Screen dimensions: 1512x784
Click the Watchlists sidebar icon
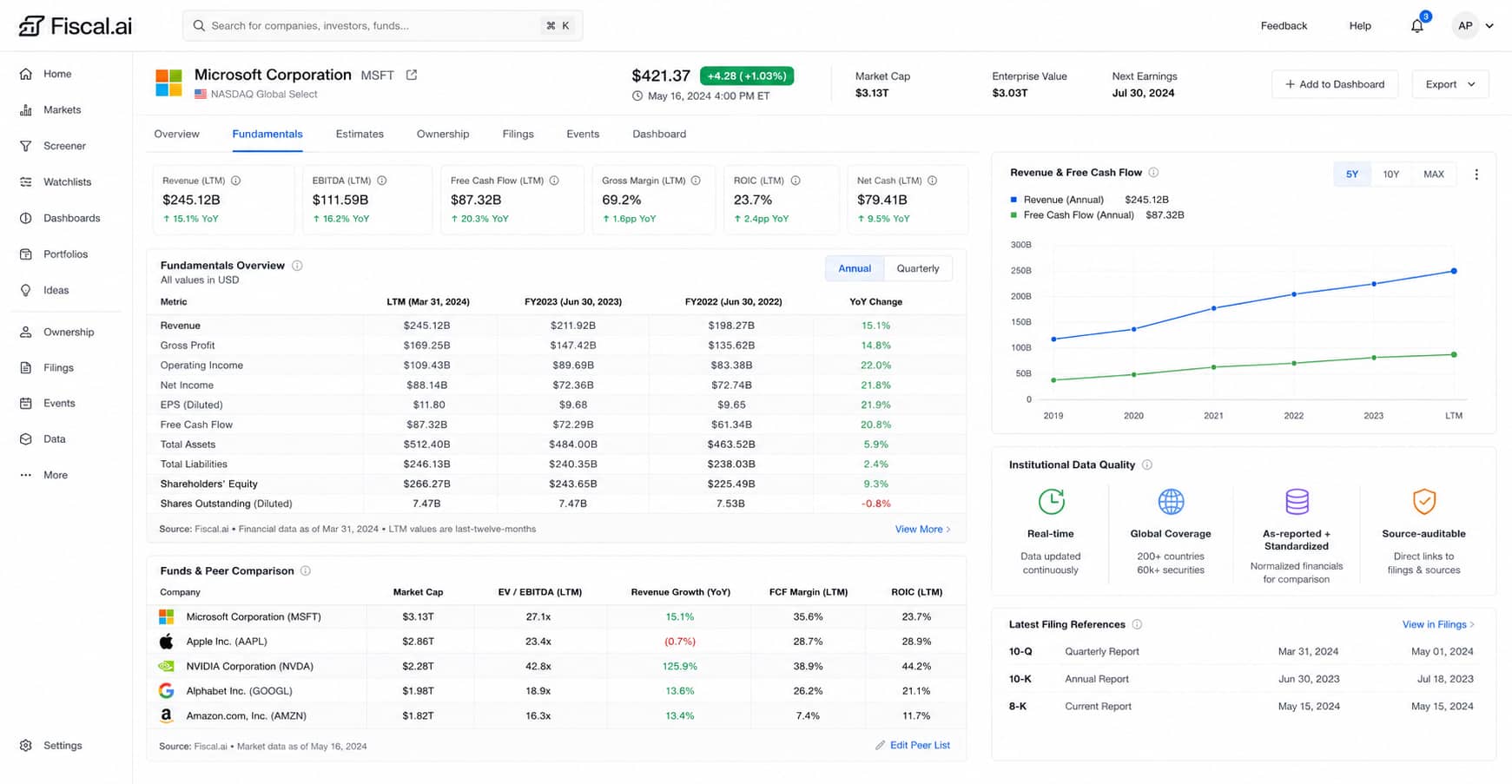coord(26,182)
